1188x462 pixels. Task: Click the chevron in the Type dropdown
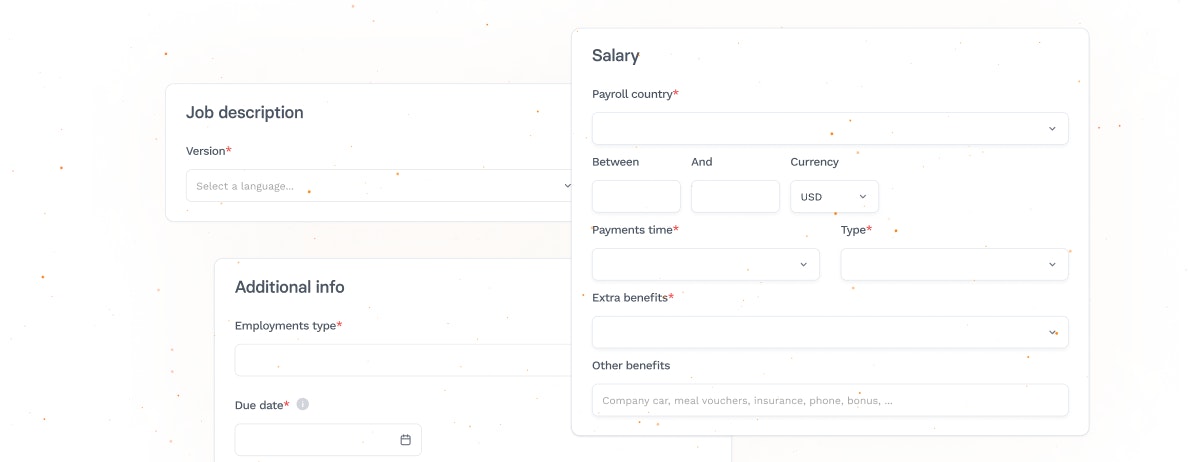1052,264
